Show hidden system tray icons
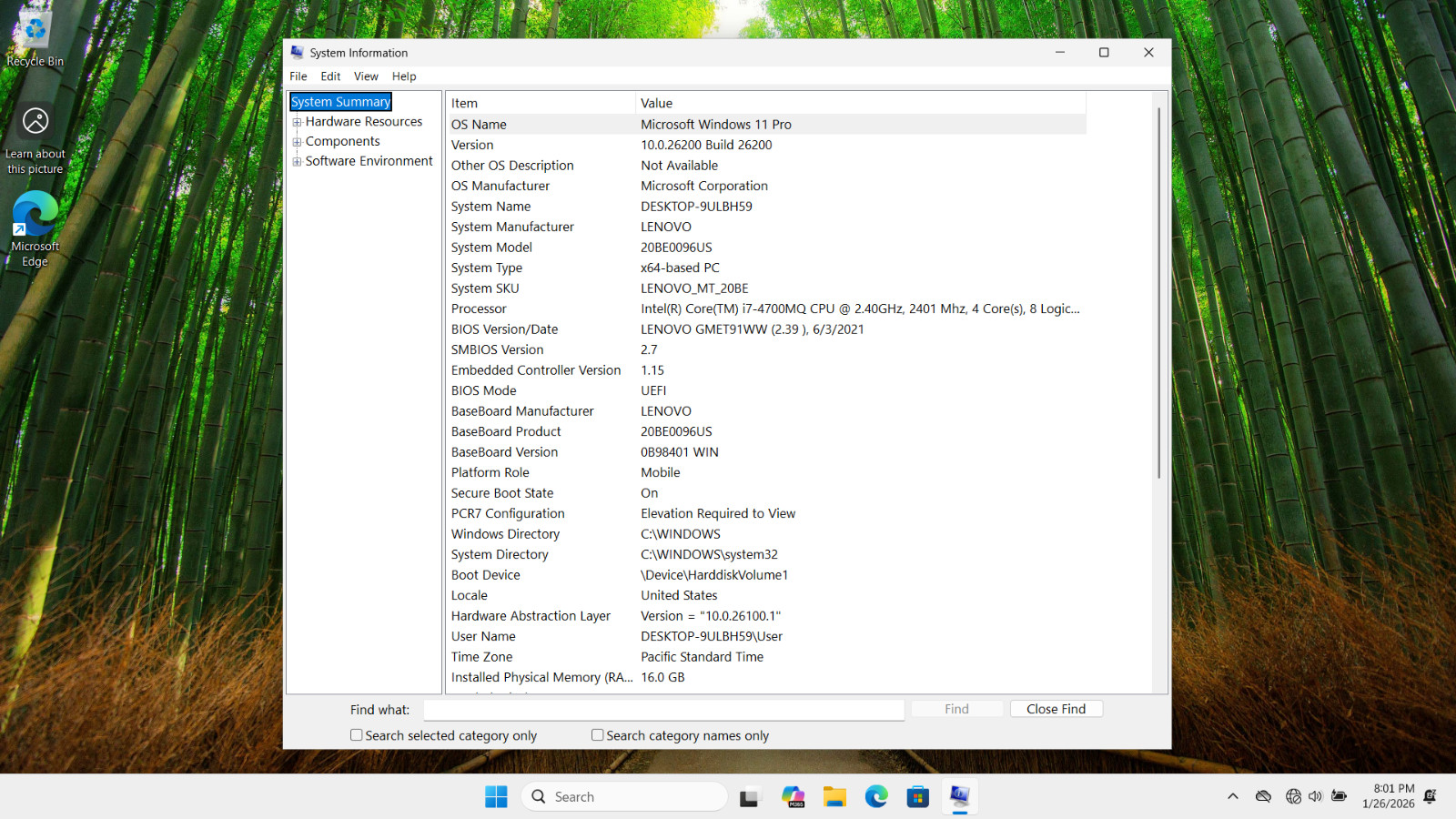Viewport: 1456px width, 819px height. coord(1233,796)
